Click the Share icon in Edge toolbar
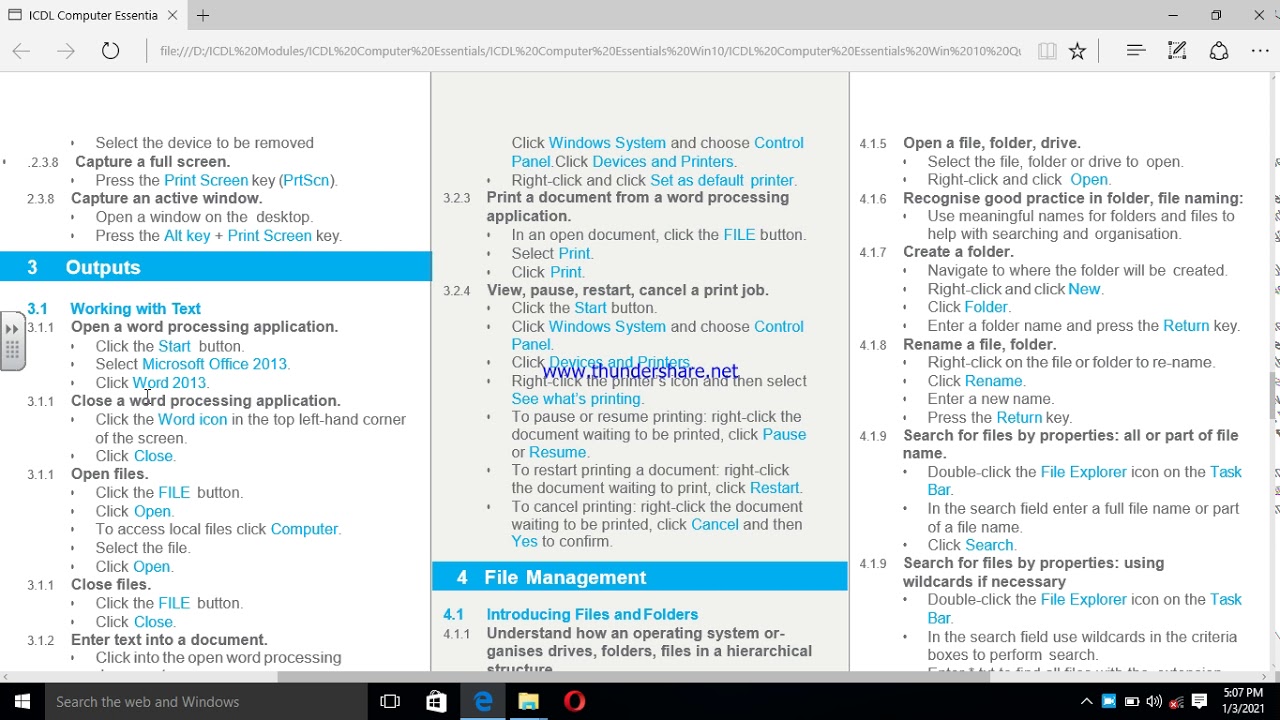The width and height of the screenshot is (1280, 720). [1219, 51]
